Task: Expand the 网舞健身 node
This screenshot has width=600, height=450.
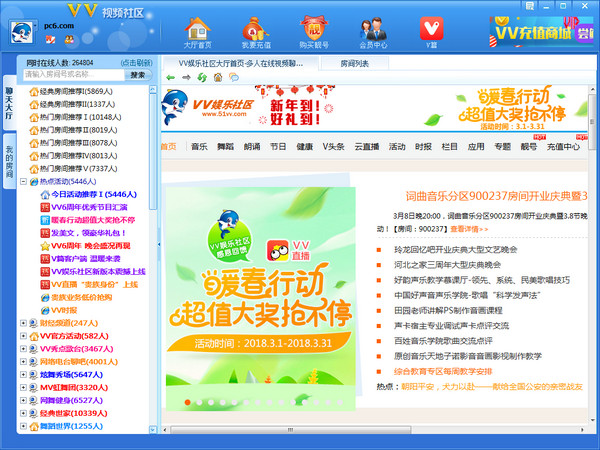Action: click(x=23, y=401)
